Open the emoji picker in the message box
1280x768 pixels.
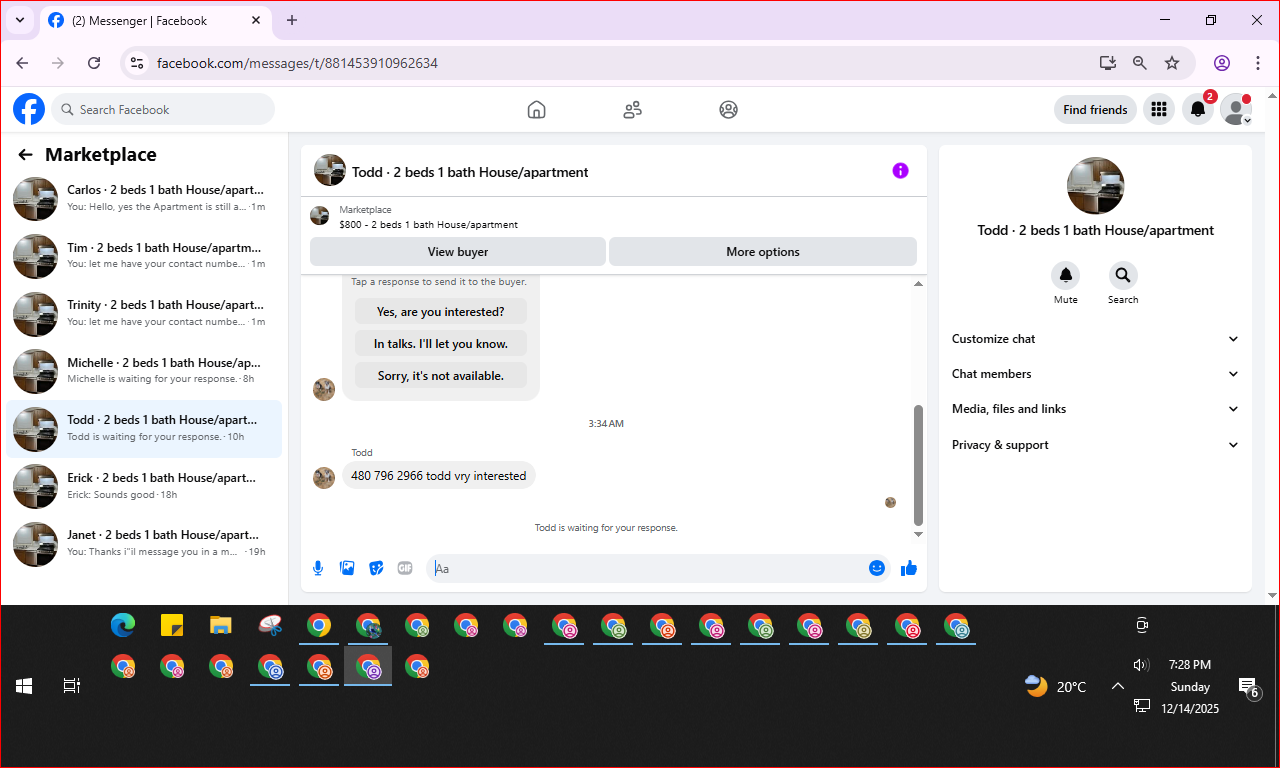[877, 568]
